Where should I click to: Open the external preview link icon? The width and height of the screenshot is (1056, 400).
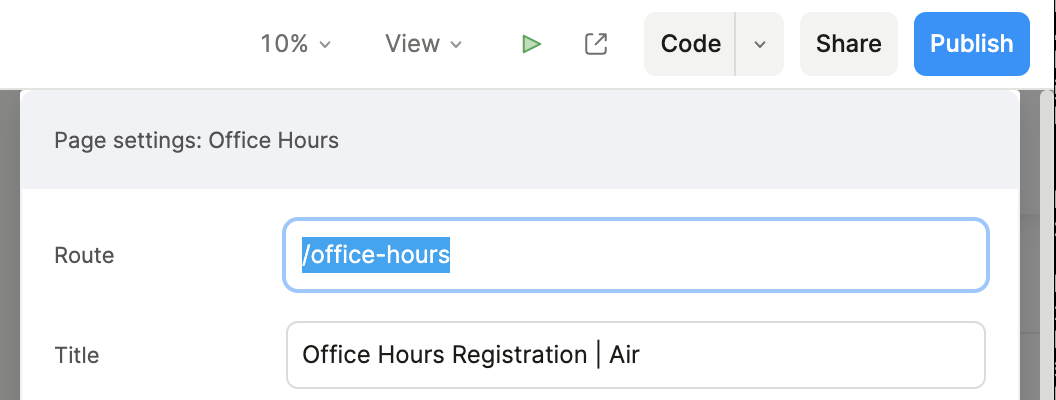point(596,44)
